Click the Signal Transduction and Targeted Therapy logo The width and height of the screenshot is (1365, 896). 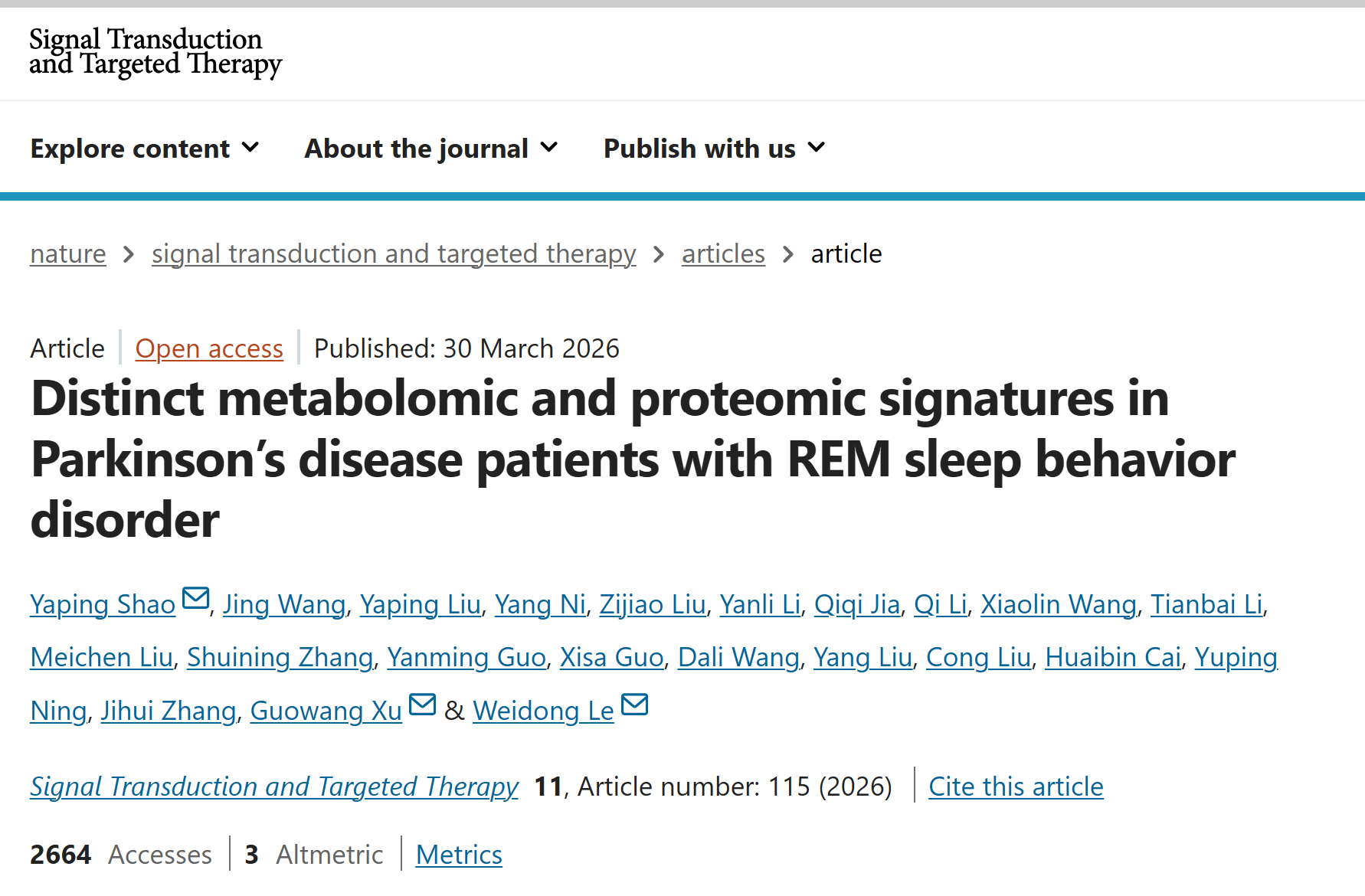tap(155, 52)
